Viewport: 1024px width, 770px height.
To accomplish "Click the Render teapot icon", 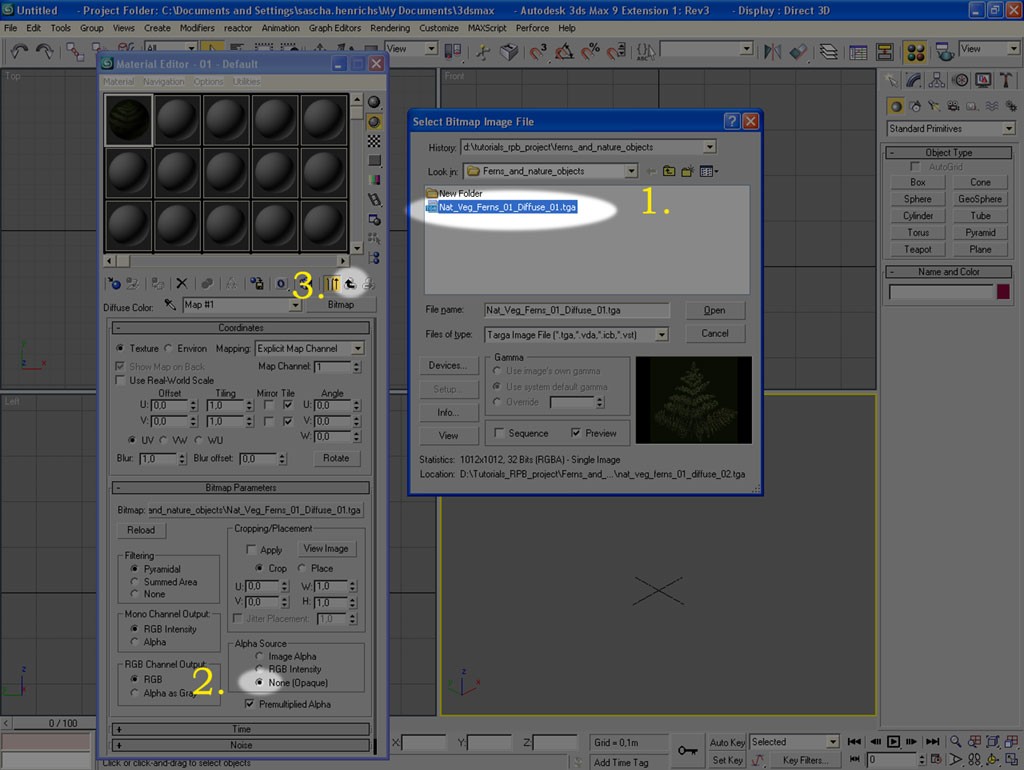I will (943, 52).
